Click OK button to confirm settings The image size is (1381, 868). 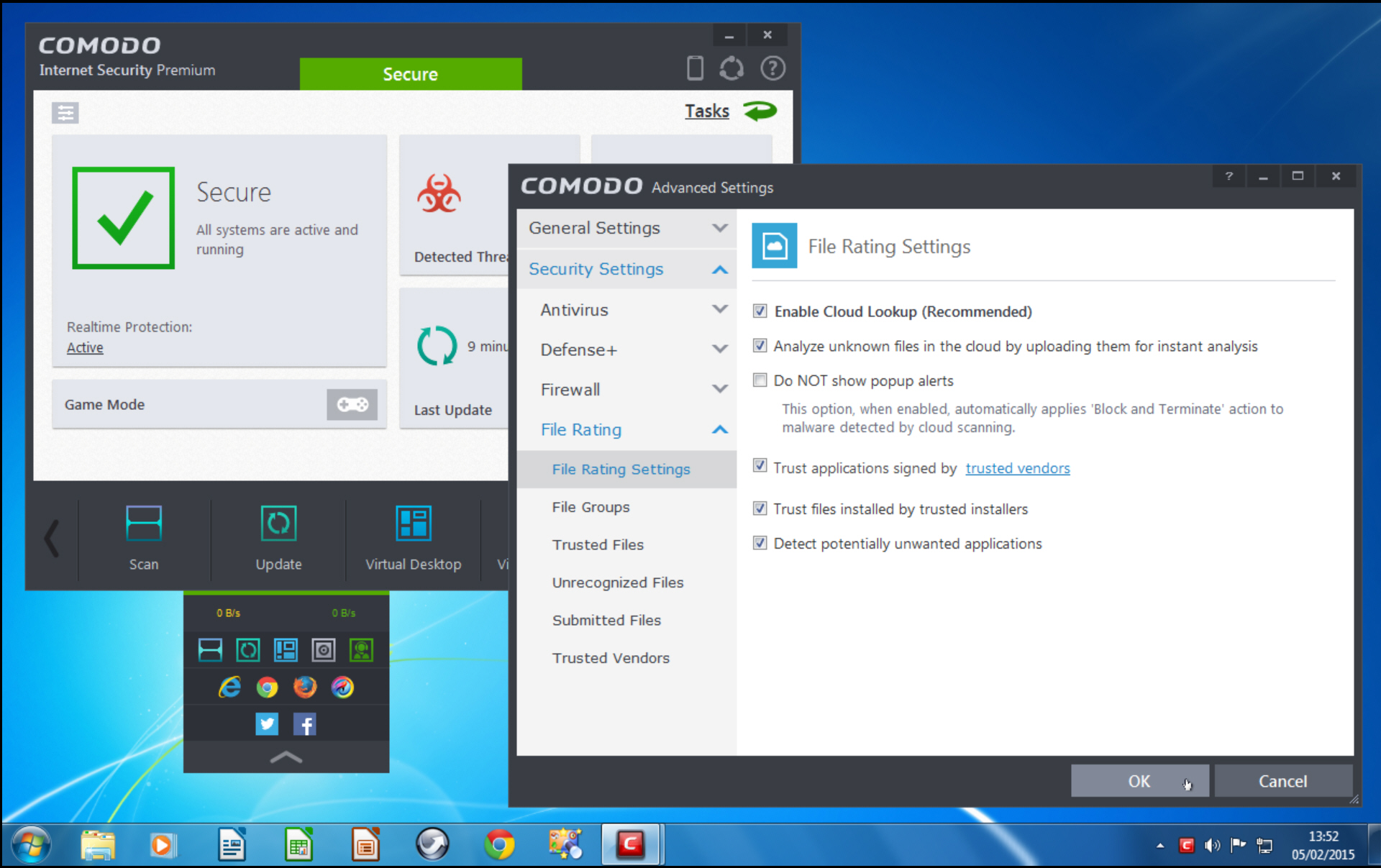click(1140, 782)
